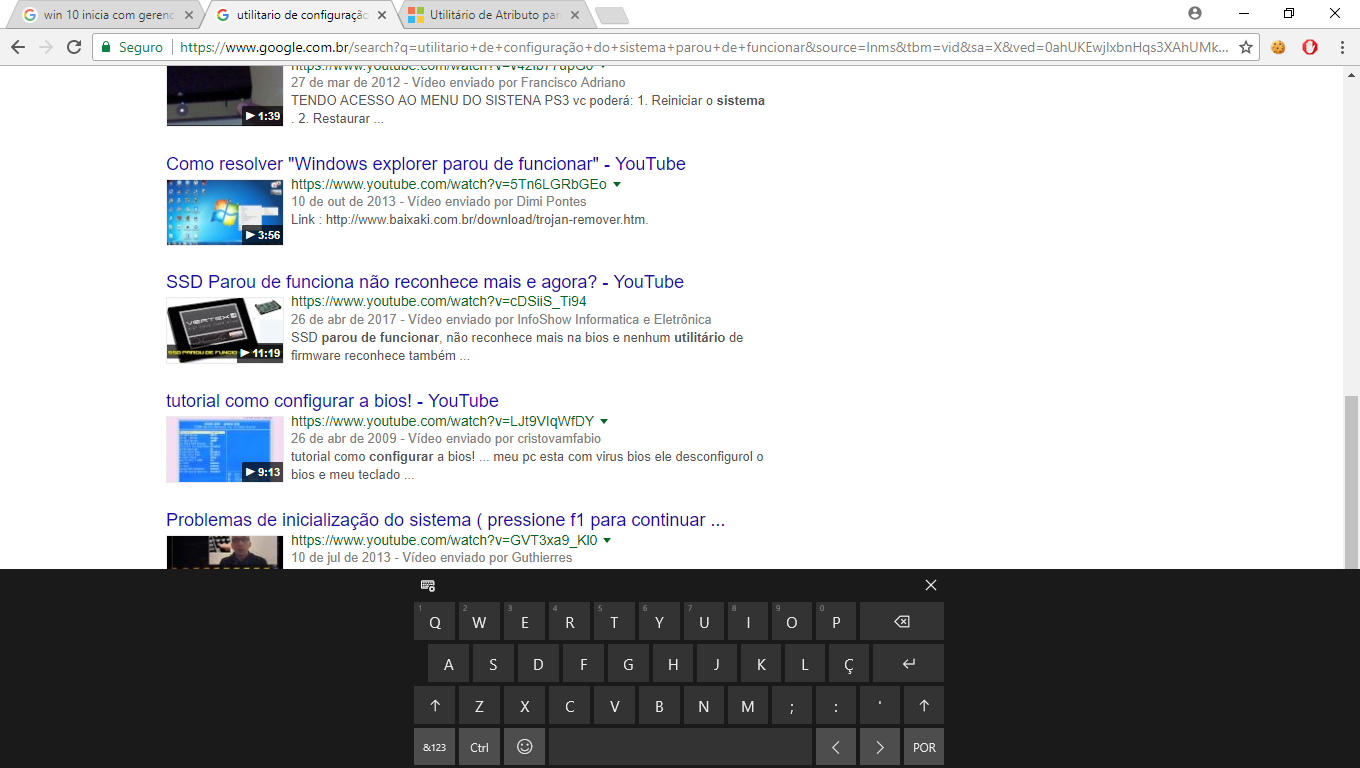Click the scrollbar up arrow
Viewport: 1360px width, 768px height.
(x=1351, y=74)
